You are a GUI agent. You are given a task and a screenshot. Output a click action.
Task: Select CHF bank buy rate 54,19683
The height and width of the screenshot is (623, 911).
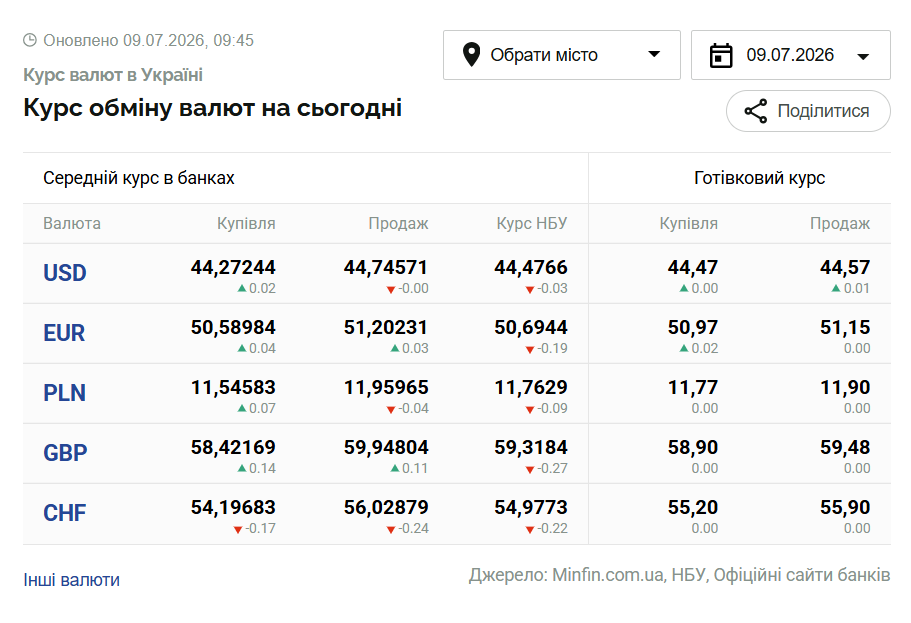pos(233,507)
